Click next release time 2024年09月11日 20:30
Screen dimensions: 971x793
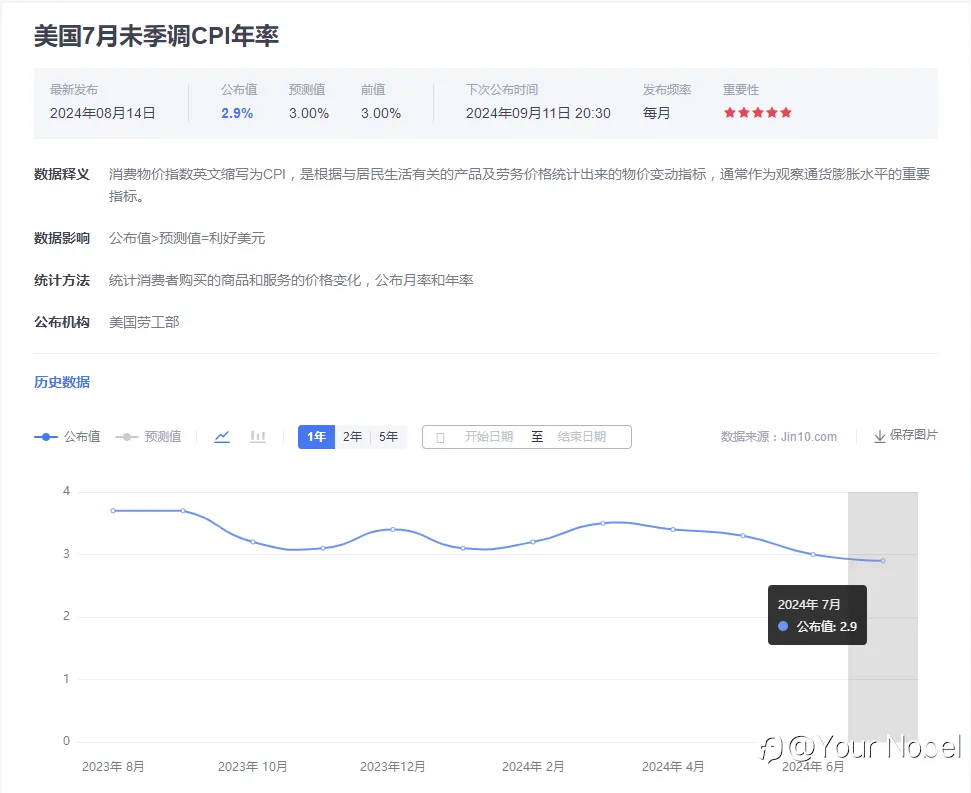click(x=538, y=113)
